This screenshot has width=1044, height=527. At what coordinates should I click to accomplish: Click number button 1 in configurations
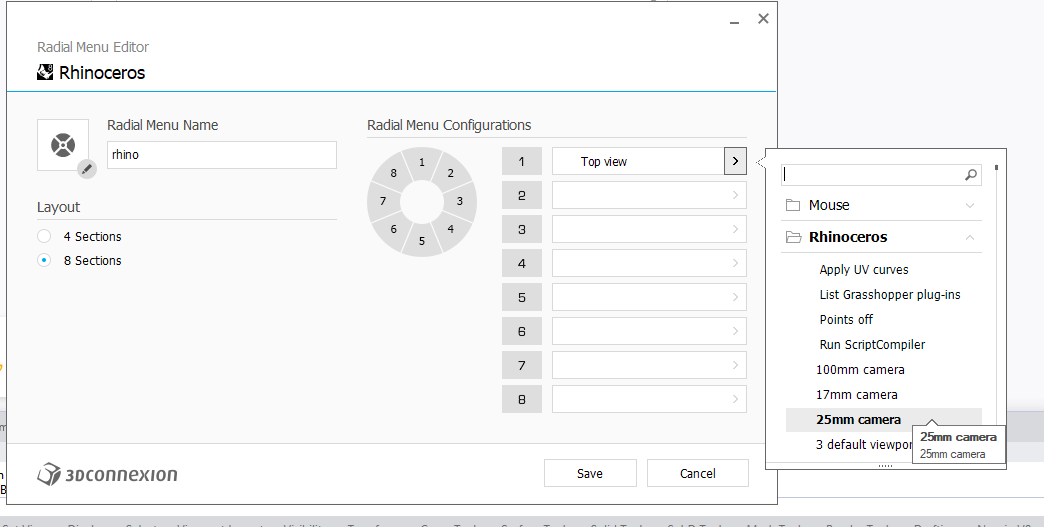[x=521, y=161]
